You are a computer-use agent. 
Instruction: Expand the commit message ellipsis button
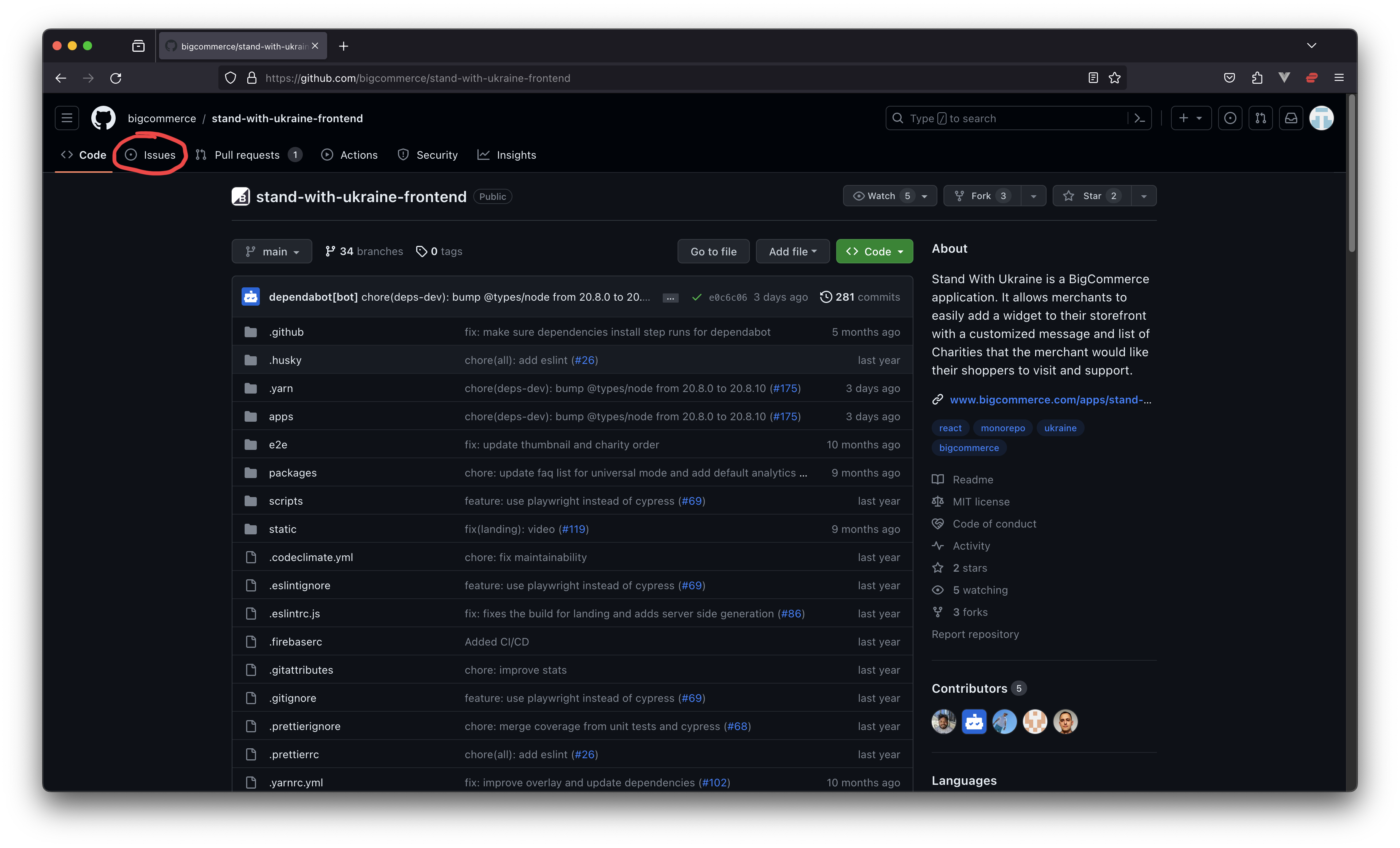[670, 298]
